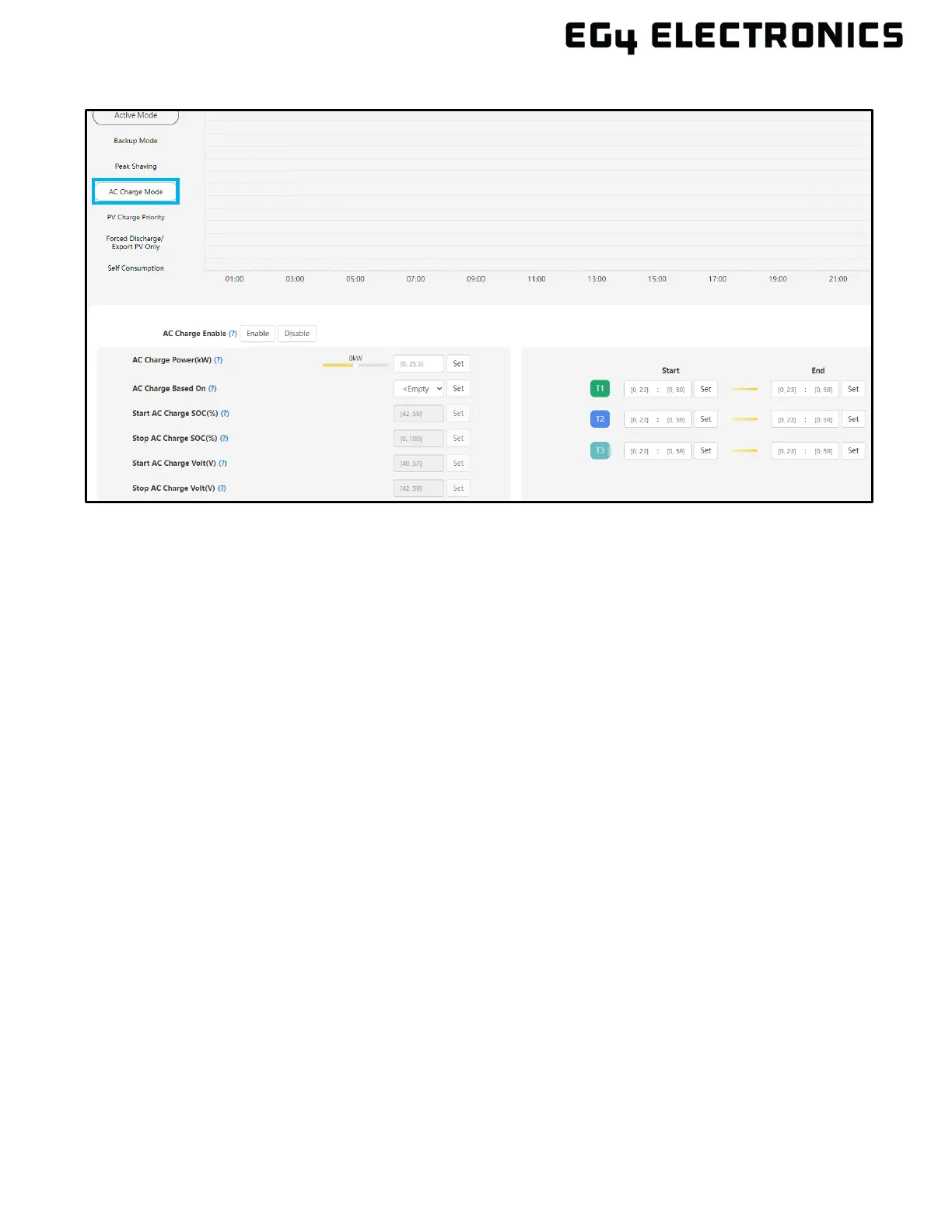952x1232 pixels.
Task: Click the Start AC Charge Volt input field
Action: coord(418,464)
